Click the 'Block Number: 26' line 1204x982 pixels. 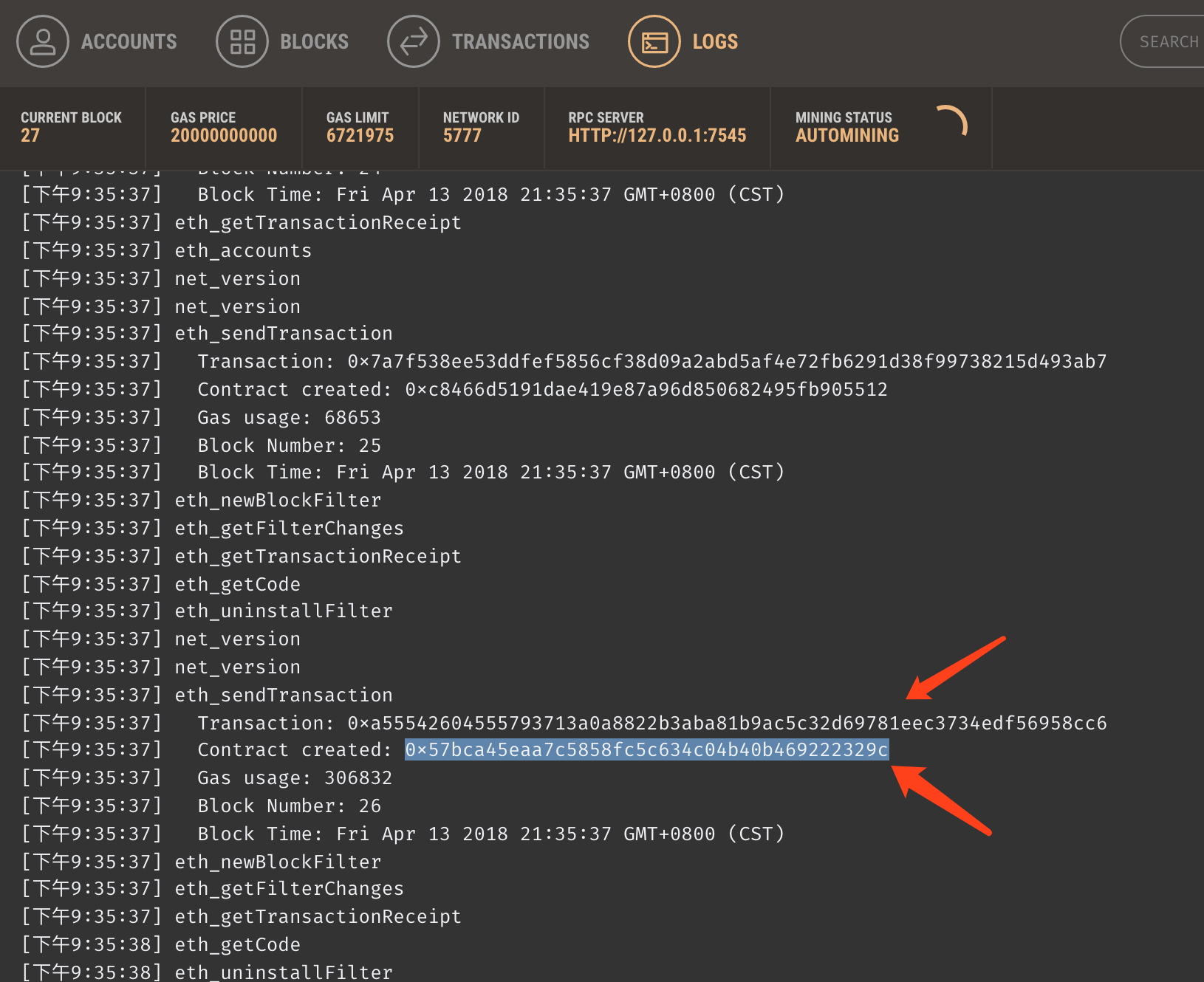(x=290, y=806)
